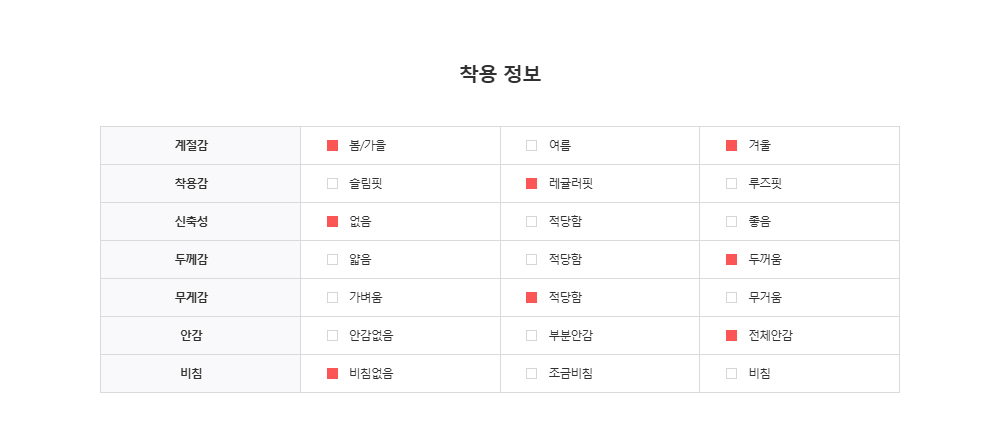Check the 무거움 weight checkbox

click(x=731, y=298)
